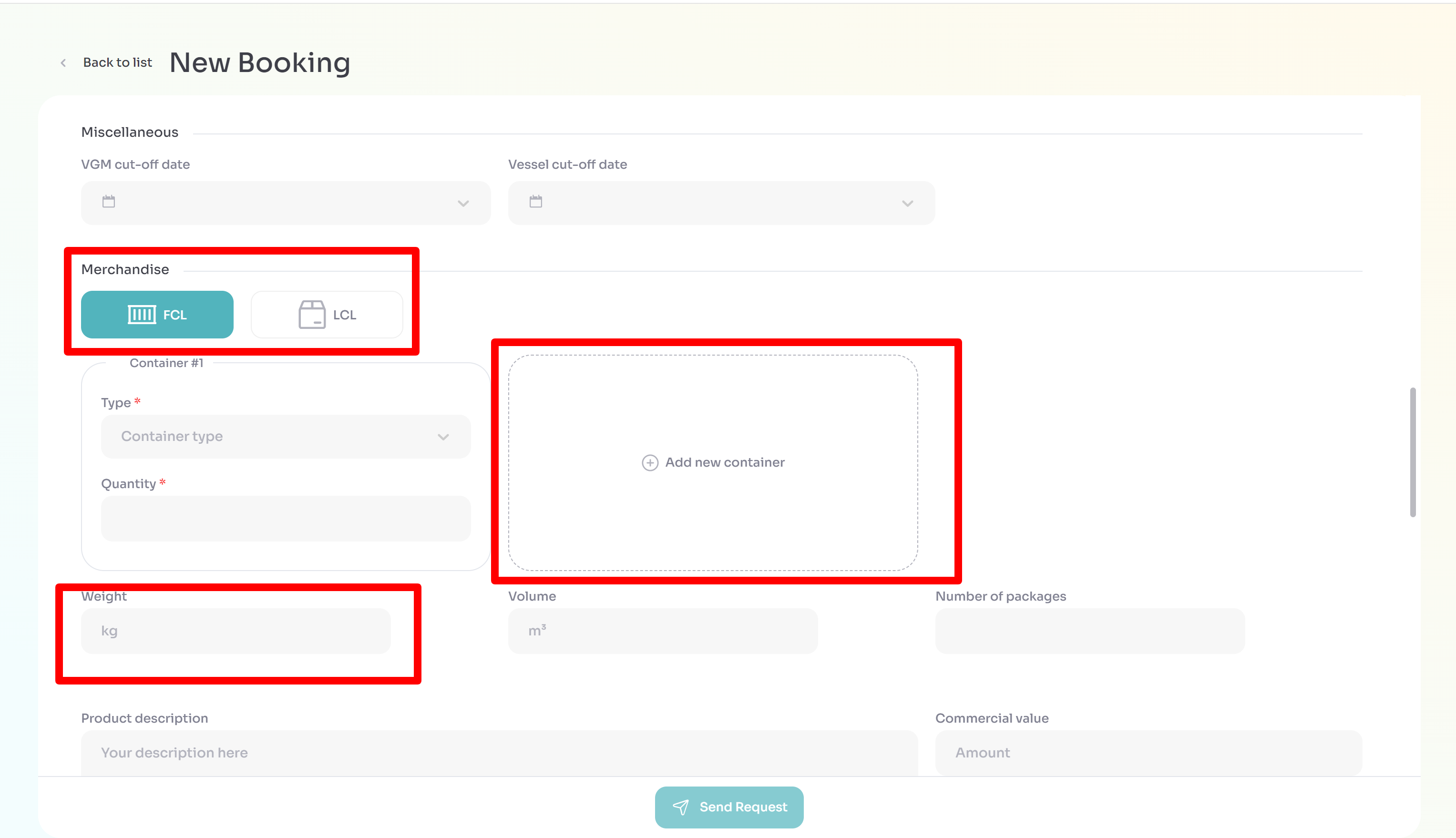
Task: Click the Number of packages field
Action: tap(1089, 630)
